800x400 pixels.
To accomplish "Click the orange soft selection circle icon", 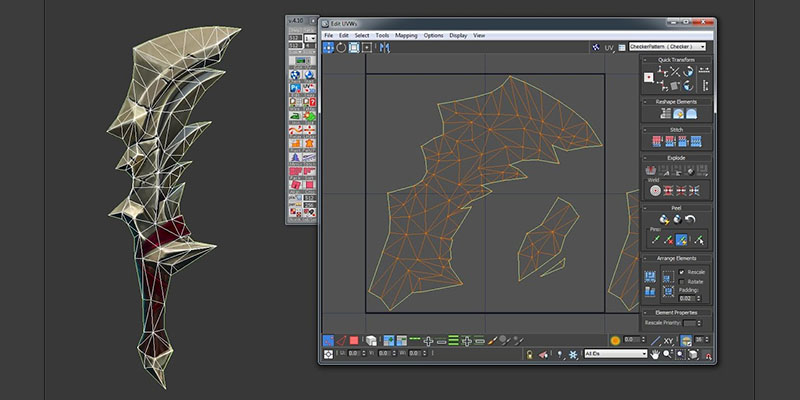I will [615, 340].
